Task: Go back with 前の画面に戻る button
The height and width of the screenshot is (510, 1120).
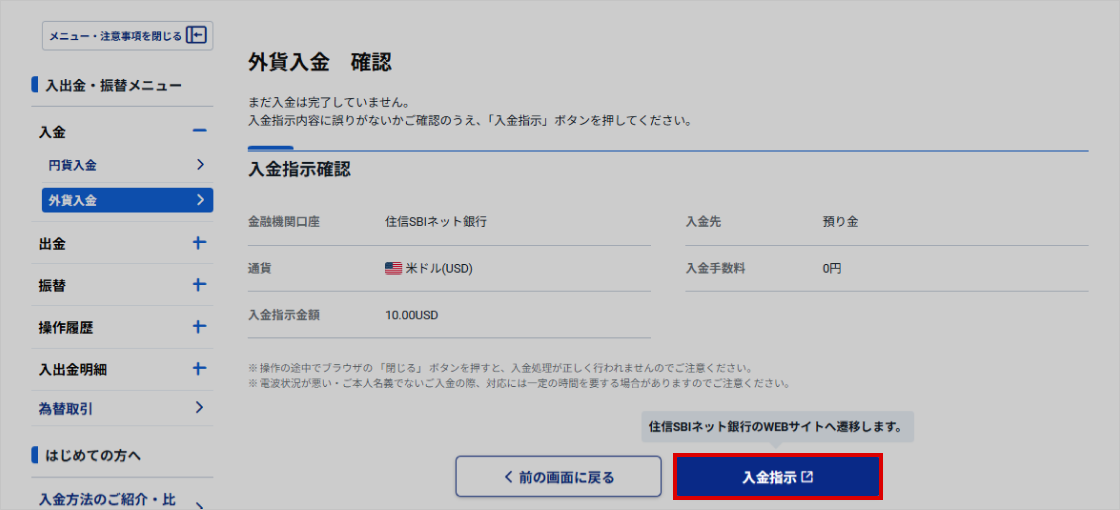Action: [558, 477]
